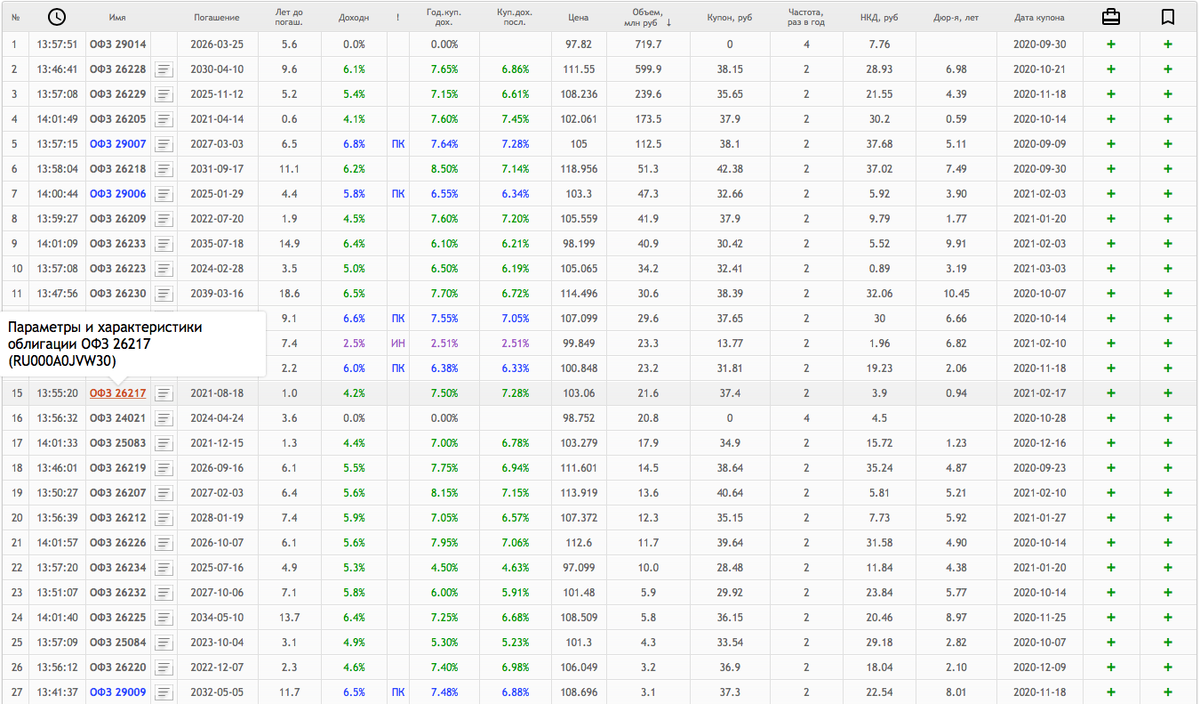Add ОФЗ 29014 to portfolio with plus
This screenshot has height=704, width=1200.
[x=1110, y=44]
